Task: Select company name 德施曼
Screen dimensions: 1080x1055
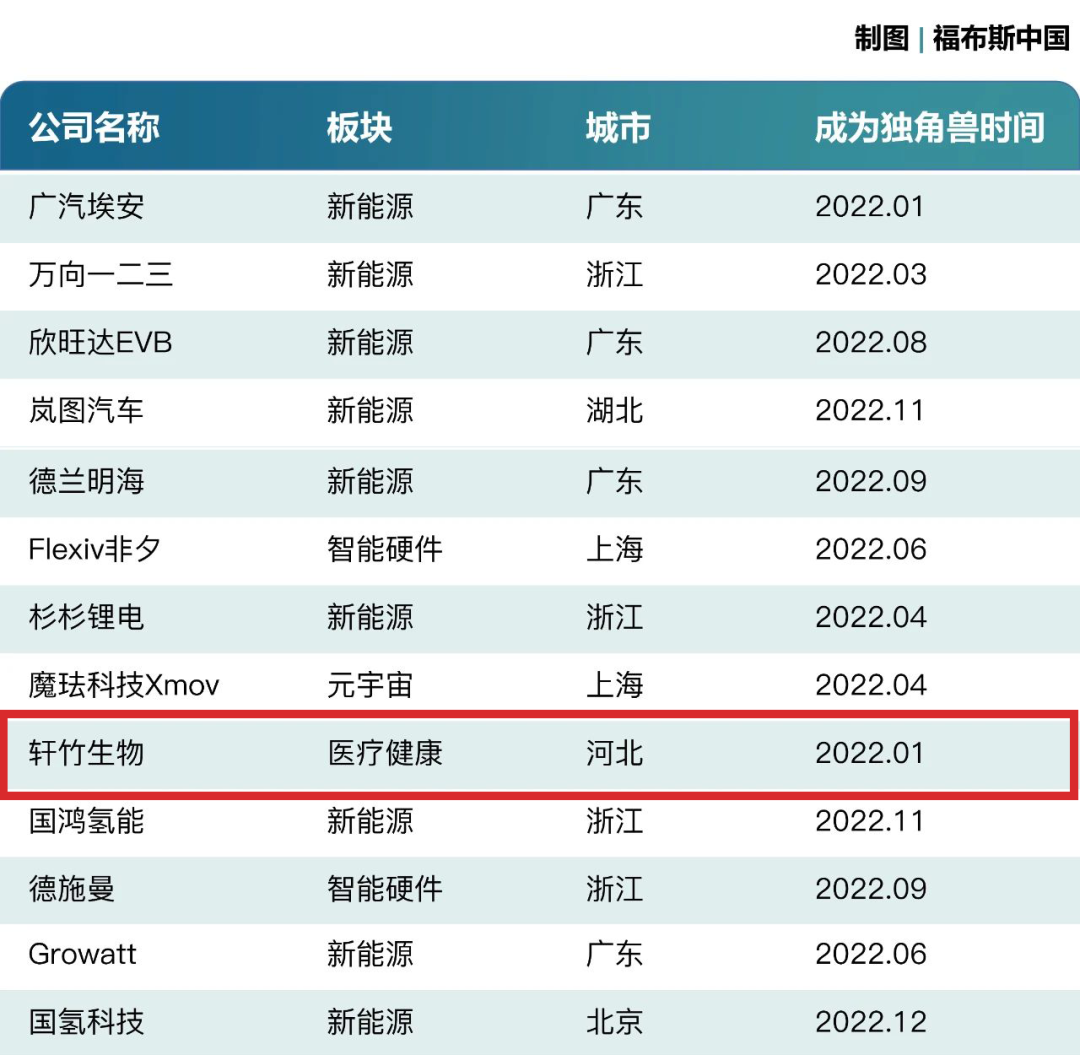Action: (x=72, y=888)
